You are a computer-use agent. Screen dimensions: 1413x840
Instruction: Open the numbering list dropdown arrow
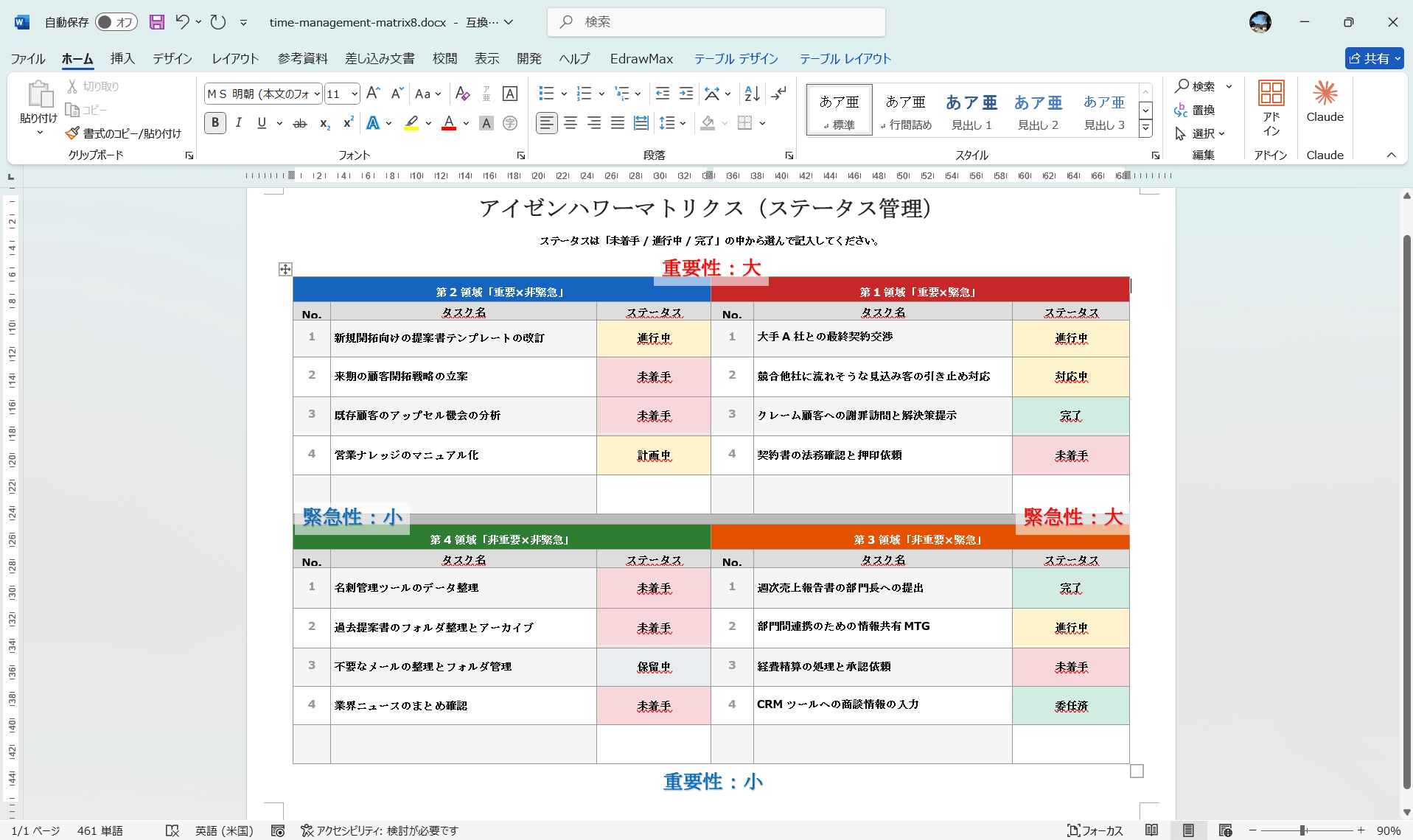(x=601, y=94)
